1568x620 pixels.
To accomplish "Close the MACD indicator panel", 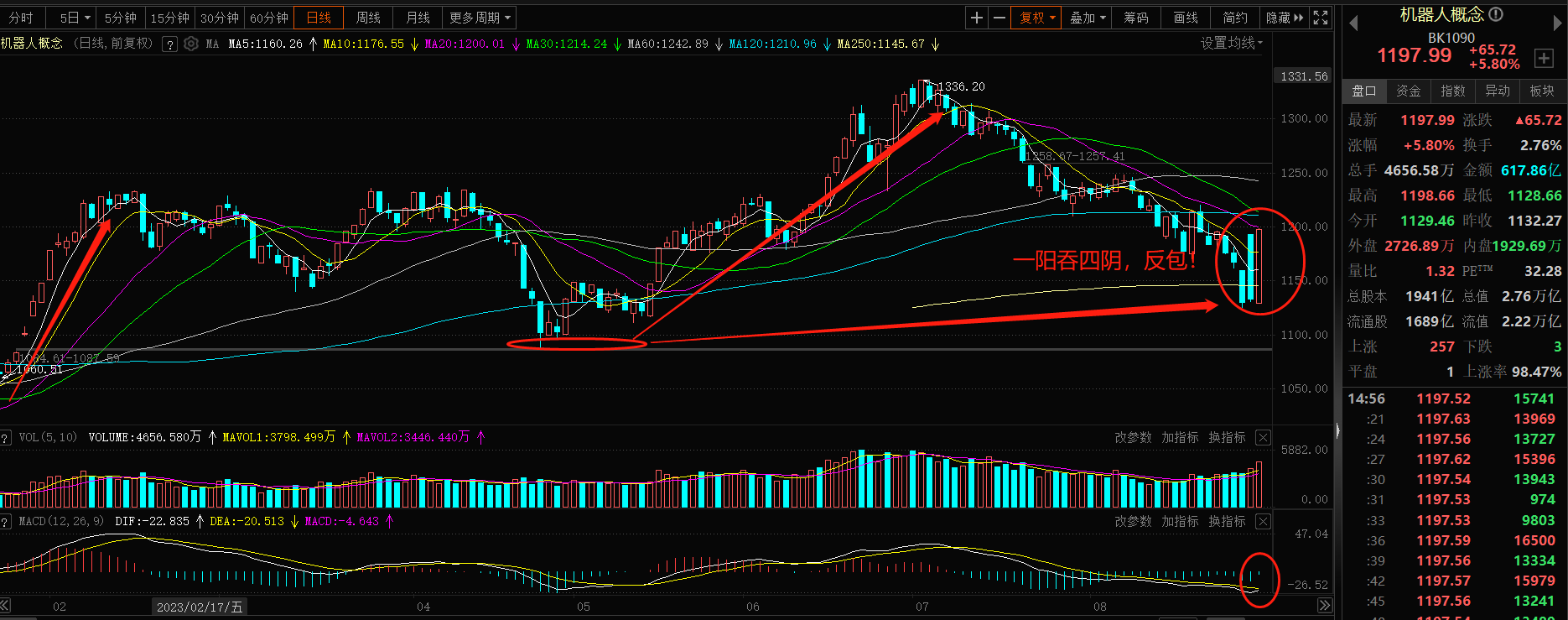I will (x=1263, y=521).
